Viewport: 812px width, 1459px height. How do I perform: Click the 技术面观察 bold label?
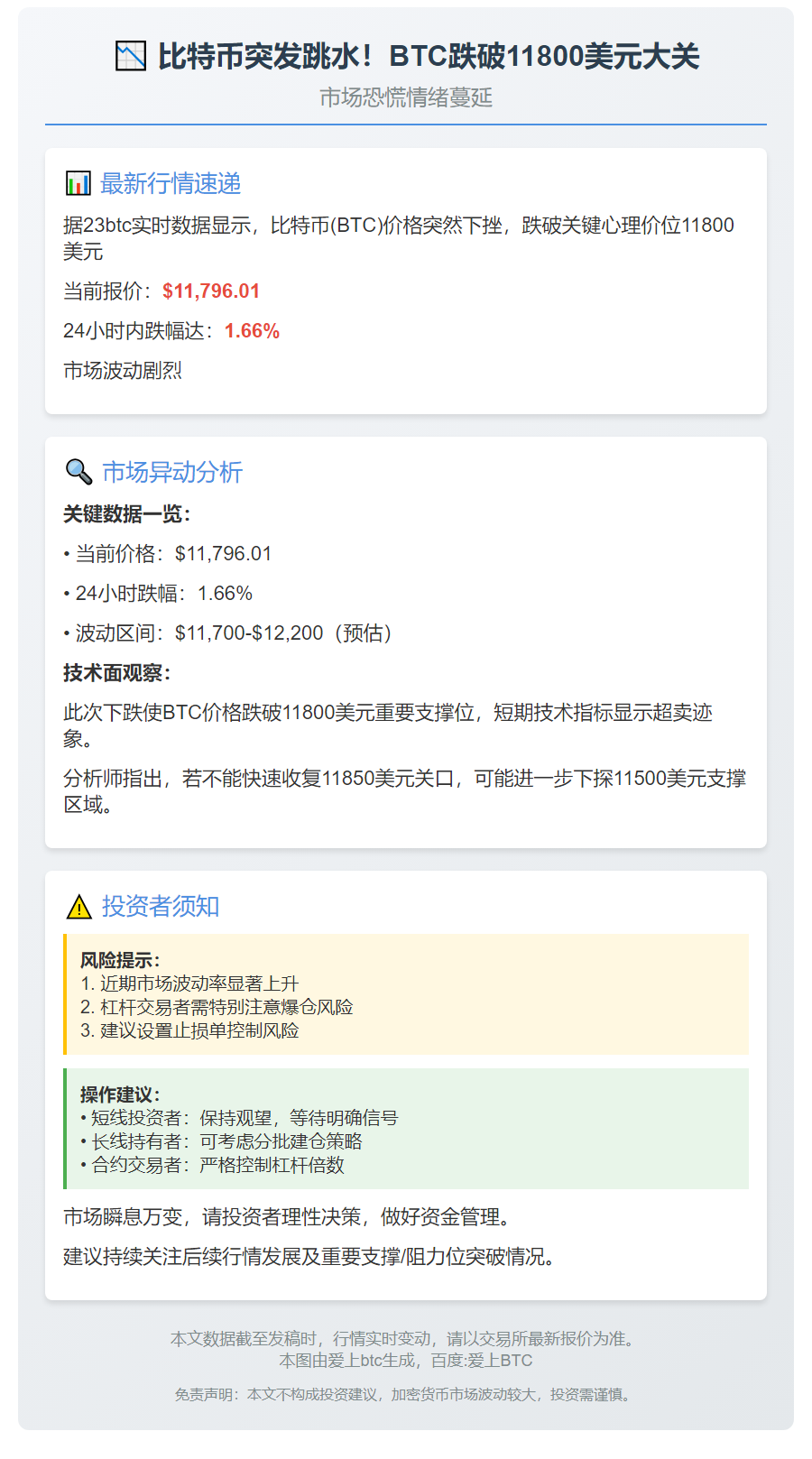coord(117,673)
